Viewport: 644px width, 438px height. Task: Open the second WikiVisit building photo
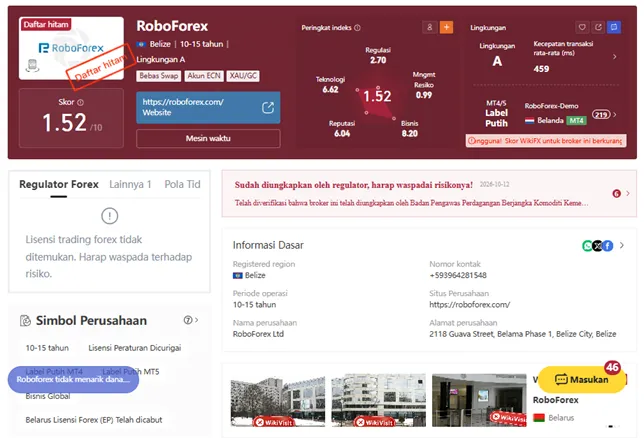[378, 400]
